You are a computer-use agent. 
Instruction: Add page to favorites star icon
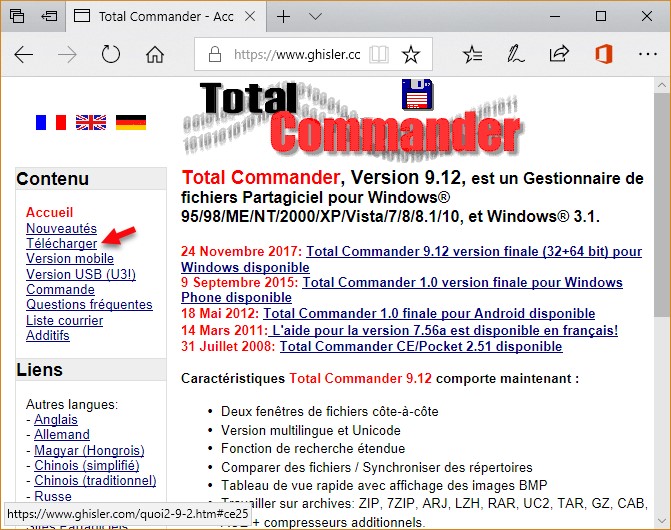(x=411, y=54)
